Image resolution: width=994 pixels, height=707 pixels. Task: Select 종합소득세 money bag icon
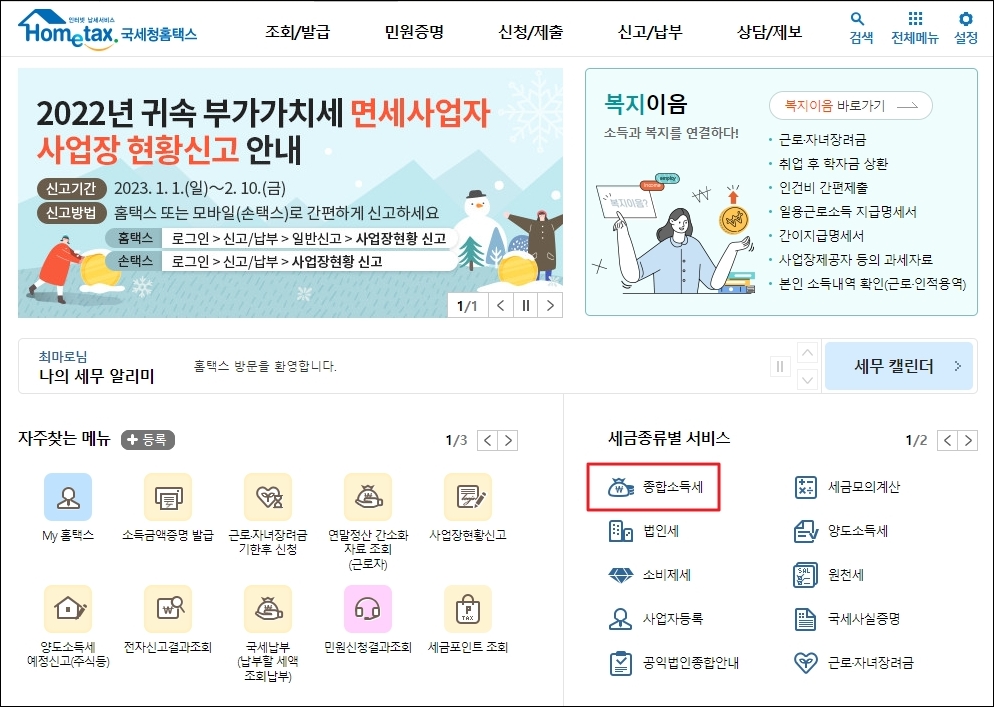(x=621, y=487)
